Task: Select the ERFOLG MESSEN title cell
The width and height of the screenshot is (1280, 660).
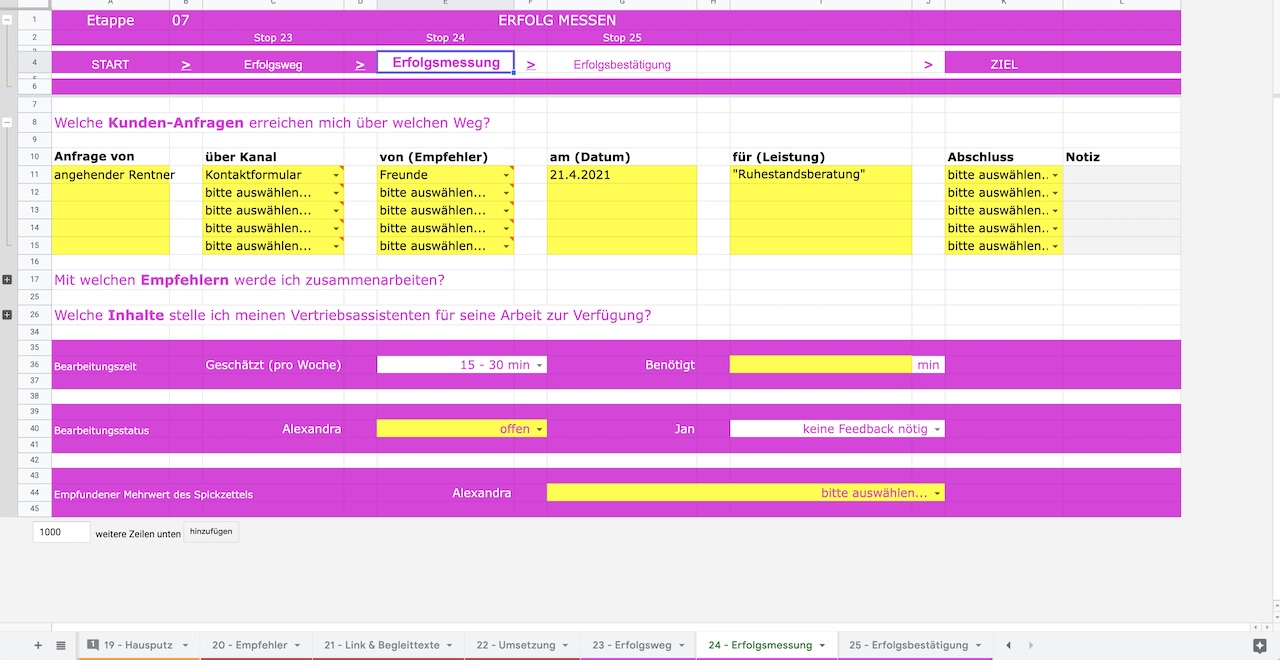Action: click(x=557, y=20)
